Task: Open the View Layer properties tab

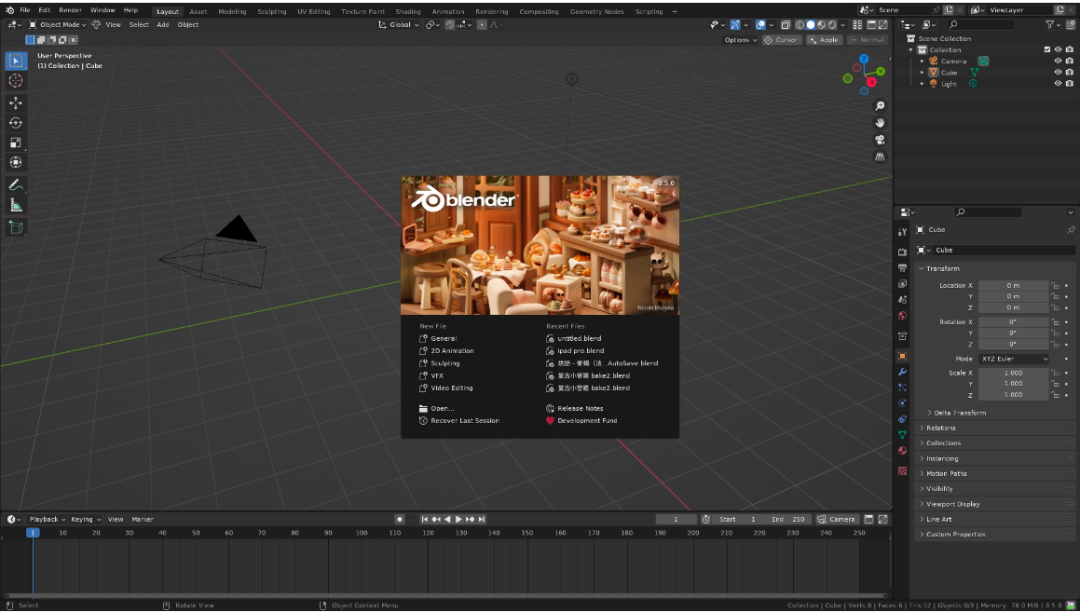Action: pyautogui.click(x=902, y=284)
